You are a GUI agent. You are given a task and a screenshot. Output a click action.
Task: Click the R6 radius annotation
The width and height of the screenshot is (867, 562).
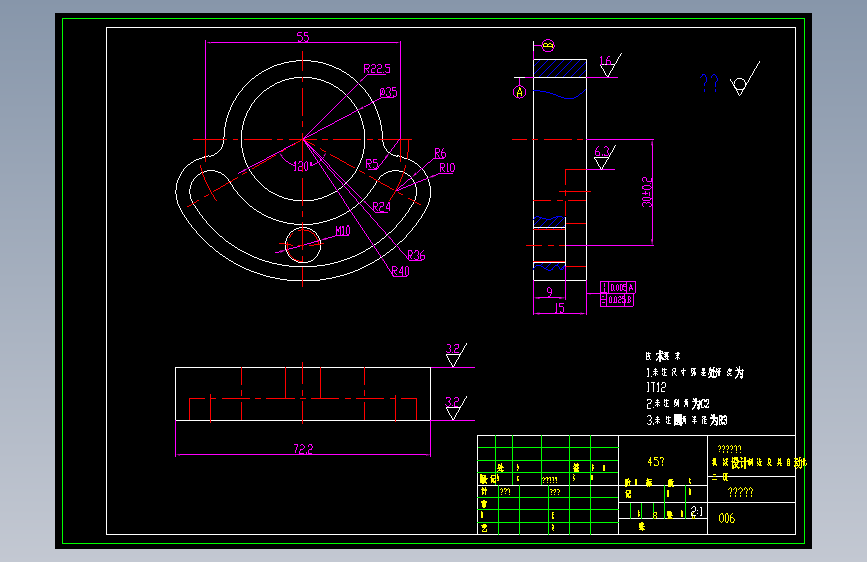point(440,153)
